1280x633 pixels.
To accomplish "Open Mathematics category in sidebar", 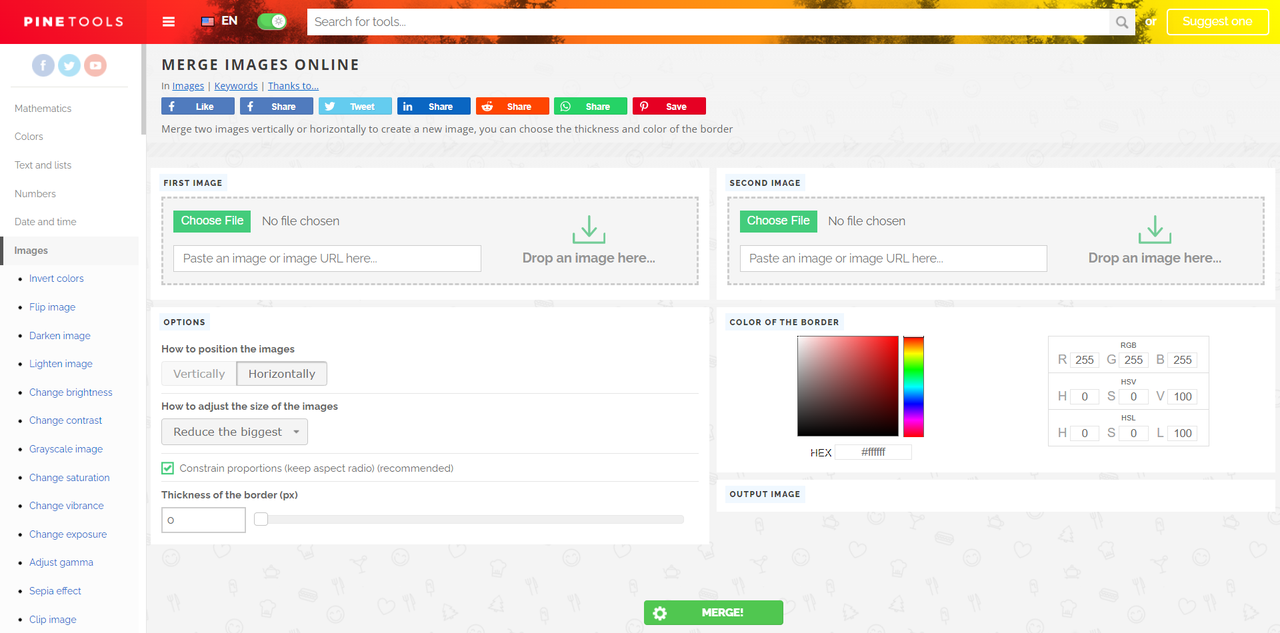I will [43, 108].
